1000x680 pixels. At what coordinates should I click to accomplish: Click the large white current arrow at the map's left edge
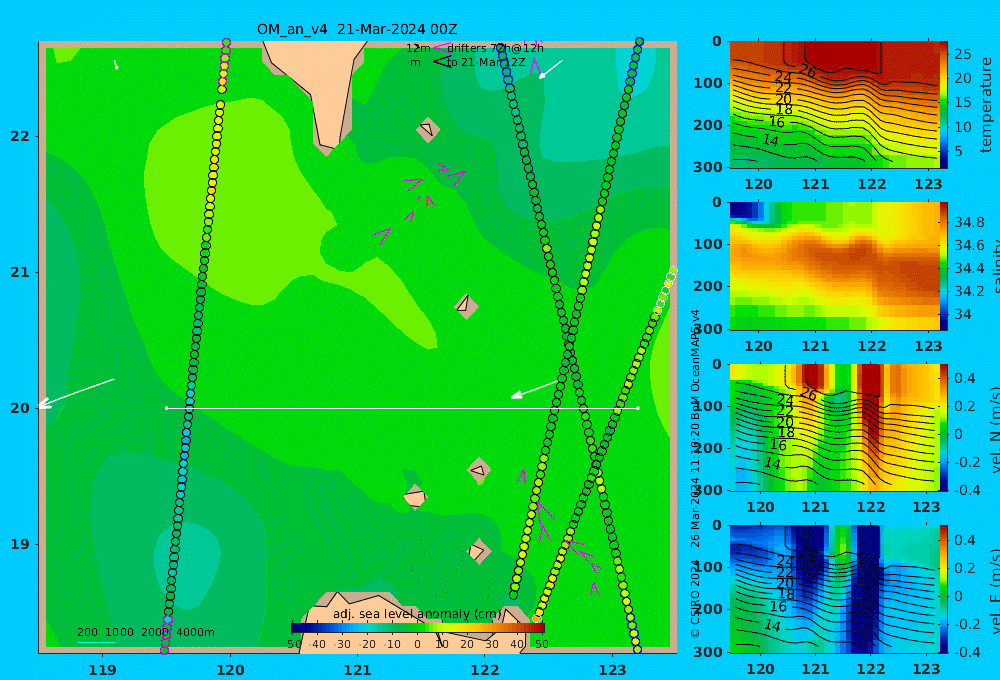pyautogui.click(x=76, y=393)
